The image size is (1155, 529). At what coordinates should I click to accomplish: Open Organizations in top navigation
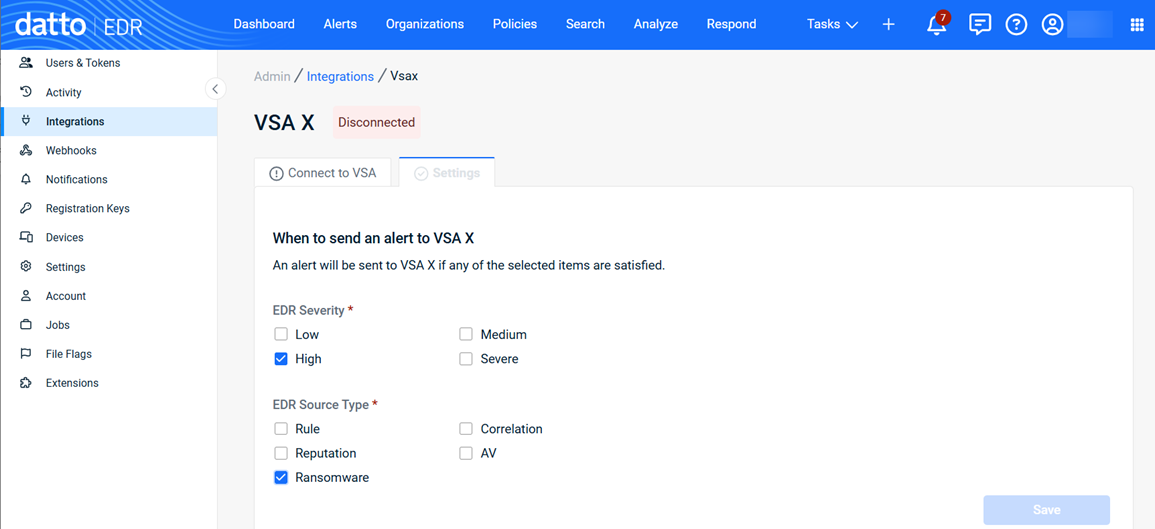click(x=424, y=24)
